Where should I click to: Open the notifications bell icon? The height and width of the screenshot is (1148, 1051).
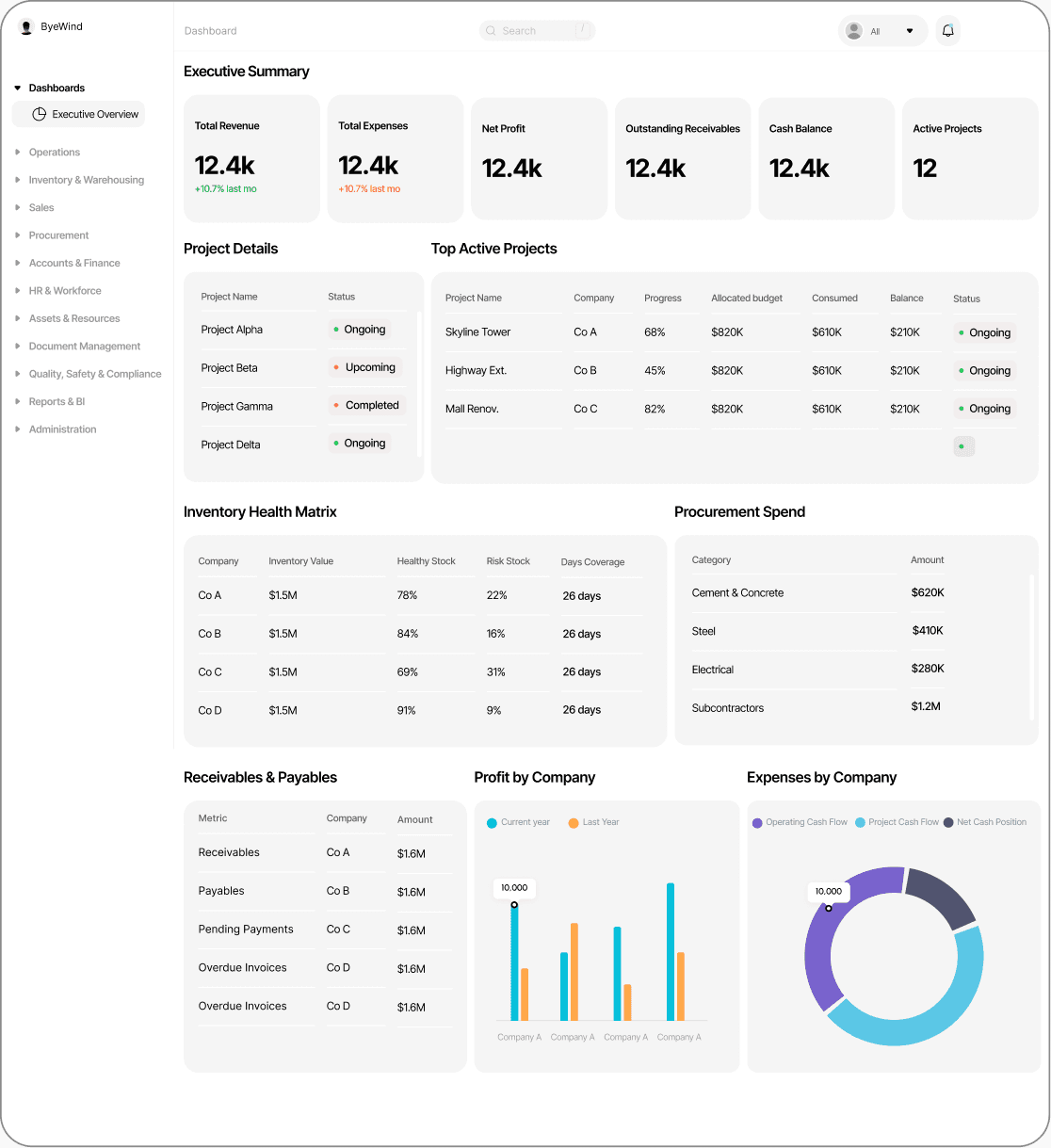[948, 31]
